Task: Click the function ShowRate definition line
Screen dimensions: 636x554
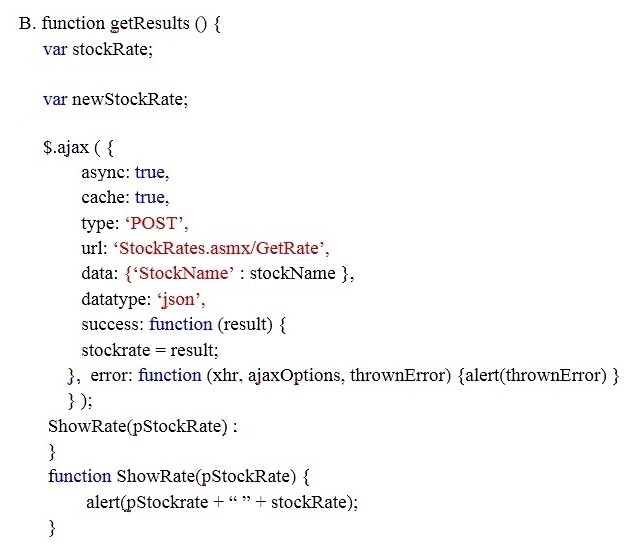Action: (x=179, y=477)
